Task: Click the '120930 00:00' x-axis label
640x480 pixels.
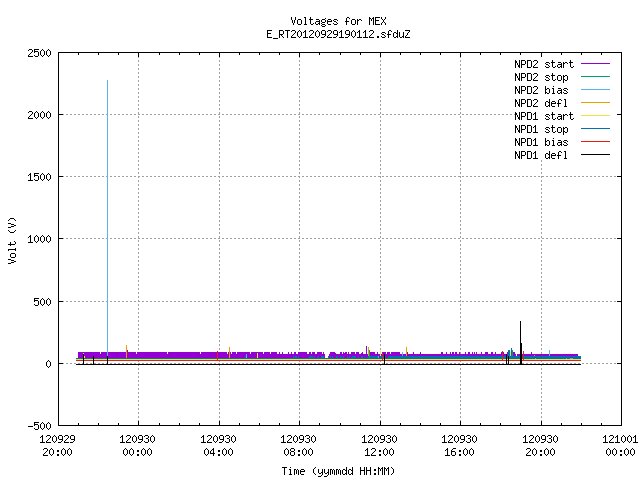Action: (138, 446)
